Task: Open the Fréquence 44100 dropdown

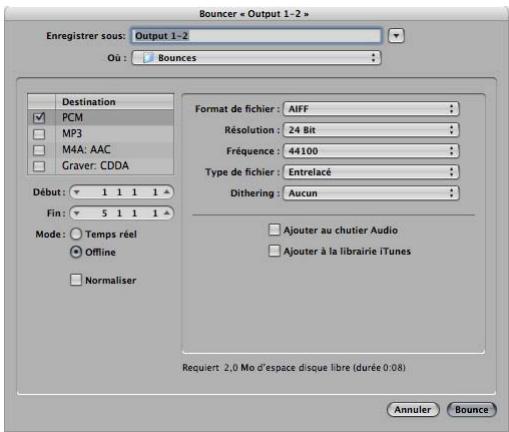Action: [x=371, y=151]
